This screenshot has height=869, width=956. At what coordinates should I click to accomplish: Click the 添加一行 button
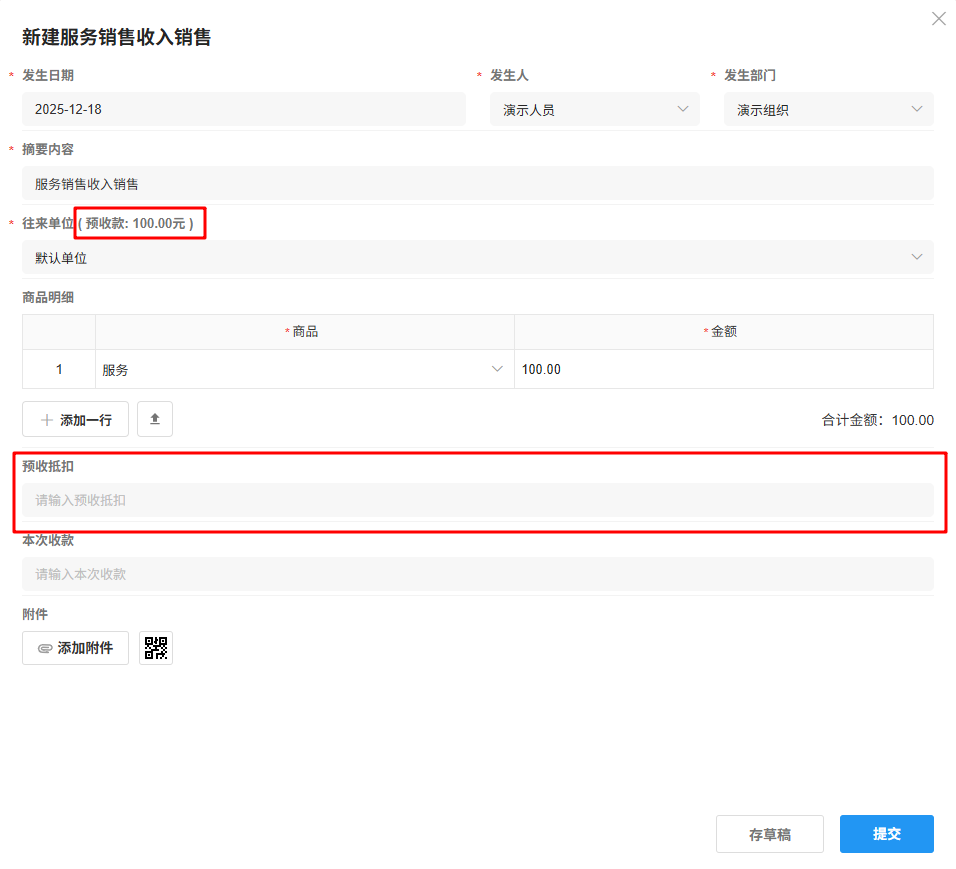click(x=76, y=419)
